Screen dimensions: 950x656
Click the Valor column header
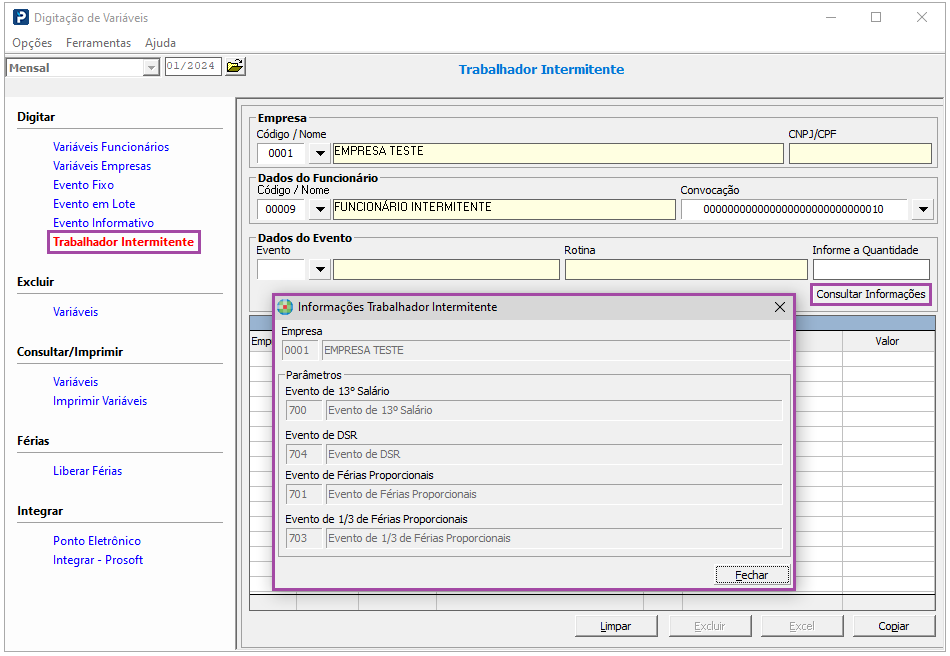pyautogui.click(x=888, y=341)
